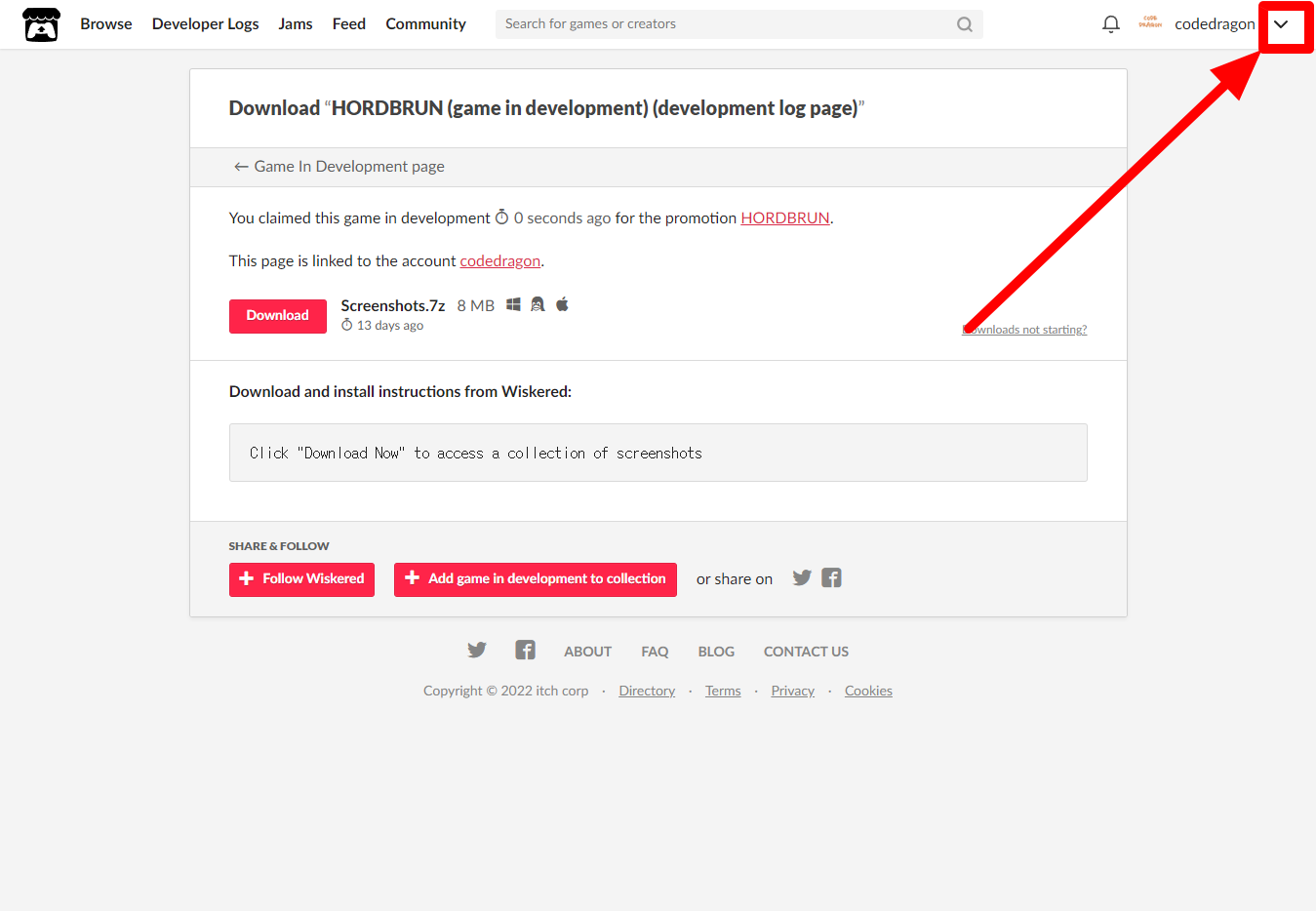Click the Download HORDBRUN page heading
This screenshot has height=911, width=1316.
[547, 108]
